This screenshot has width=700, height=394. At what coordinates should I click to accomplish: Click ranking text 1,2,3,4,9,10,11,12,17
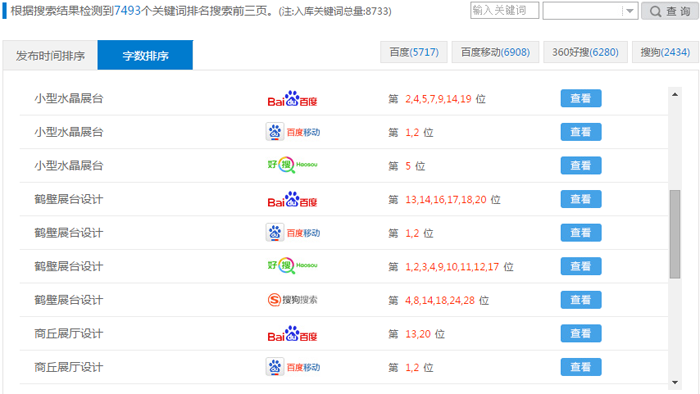[x=452, y=267]
